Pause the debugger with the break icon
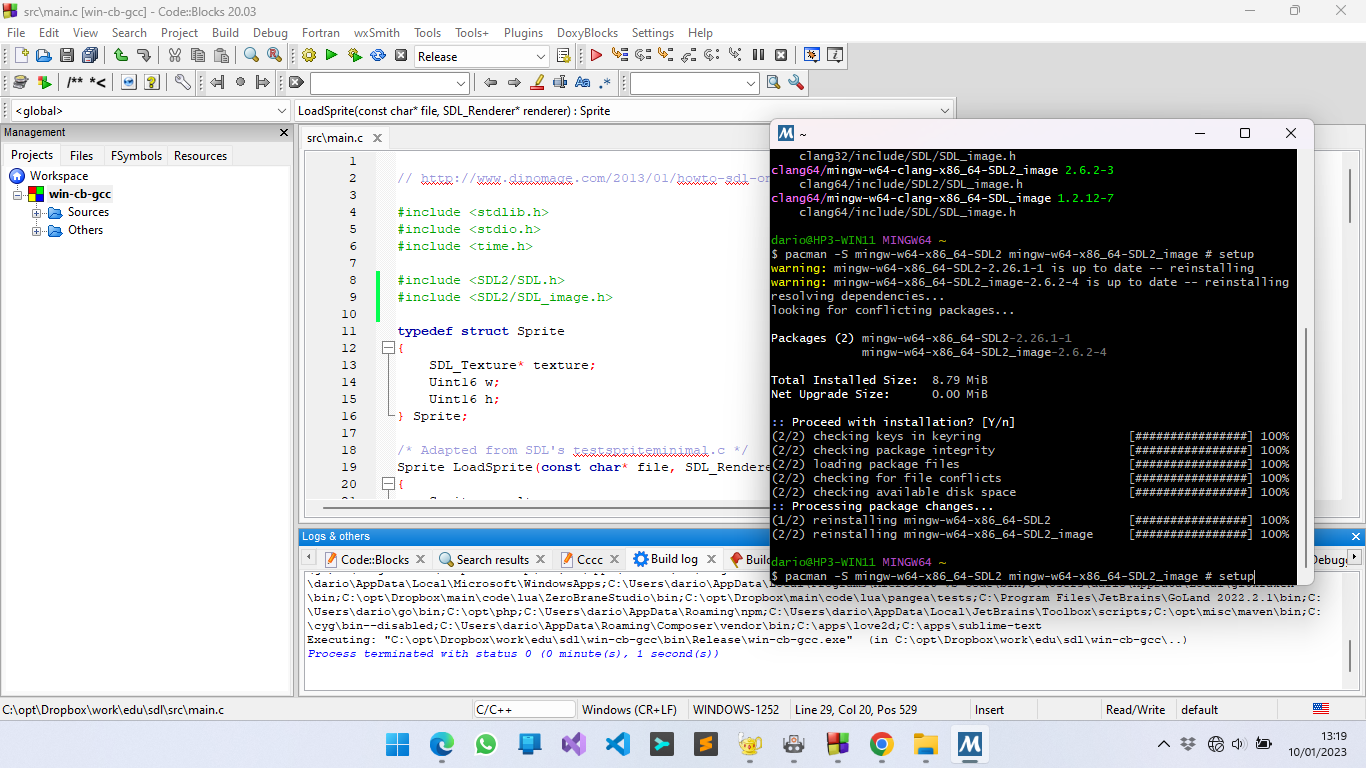The height and width of the screenshot is (768, 1366). pyautogui.click(x=758, y=56)
